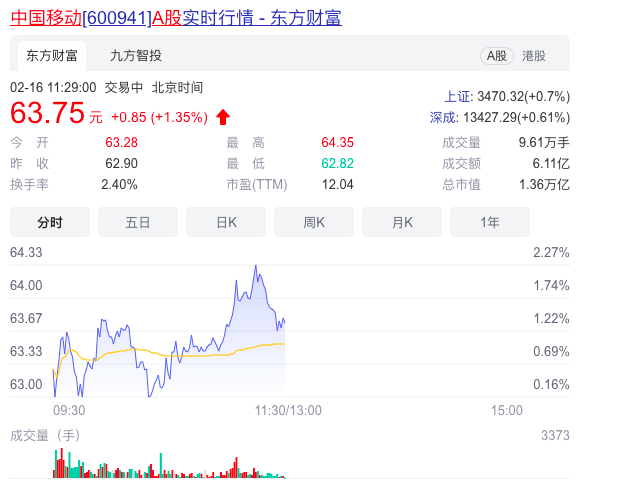Viewport: 634px width, 485px height.
Task: Click the 0.16% percentage axis label
Action: [551, 384]
